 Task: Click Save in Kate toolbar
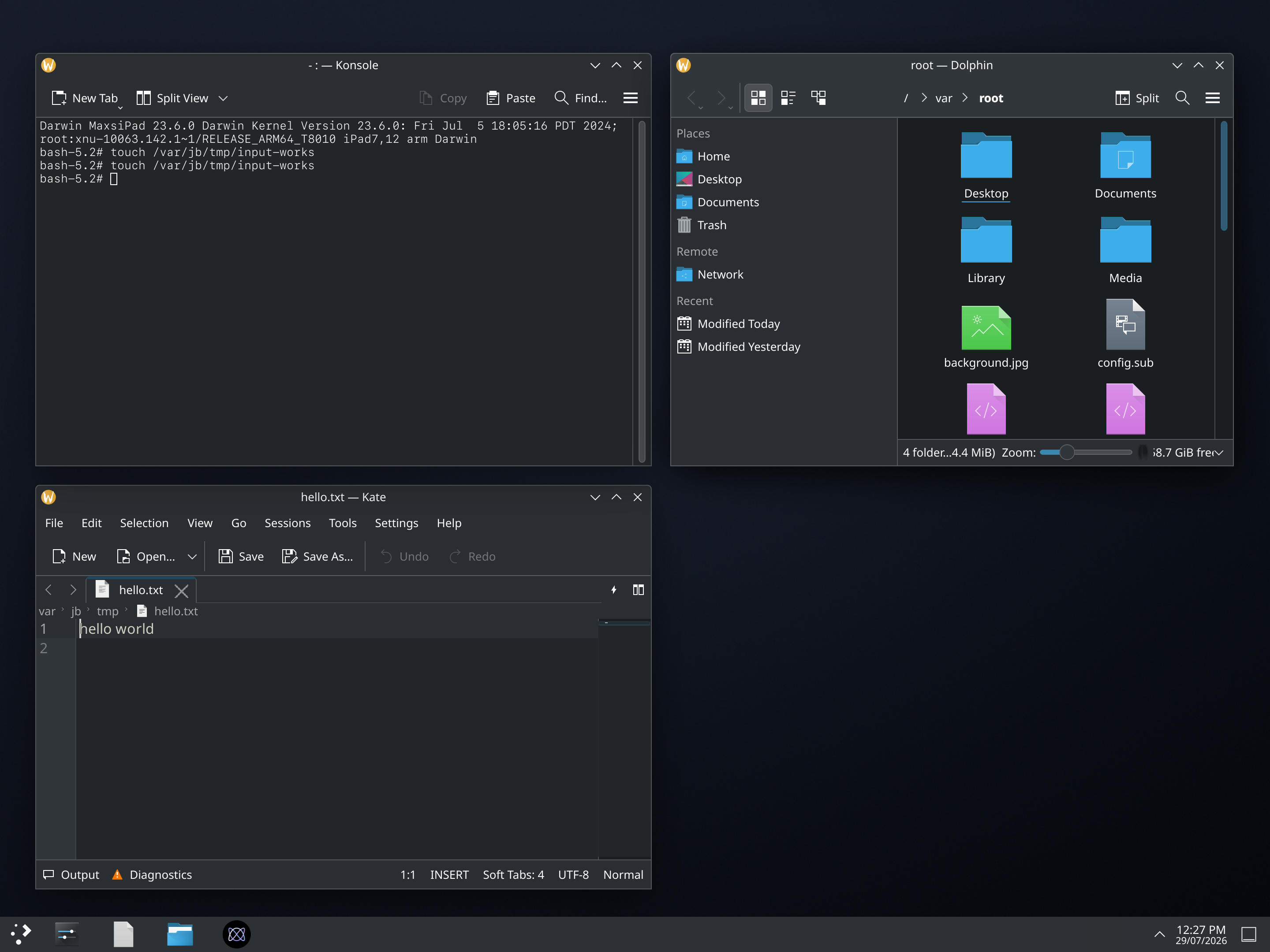point(241,556)
